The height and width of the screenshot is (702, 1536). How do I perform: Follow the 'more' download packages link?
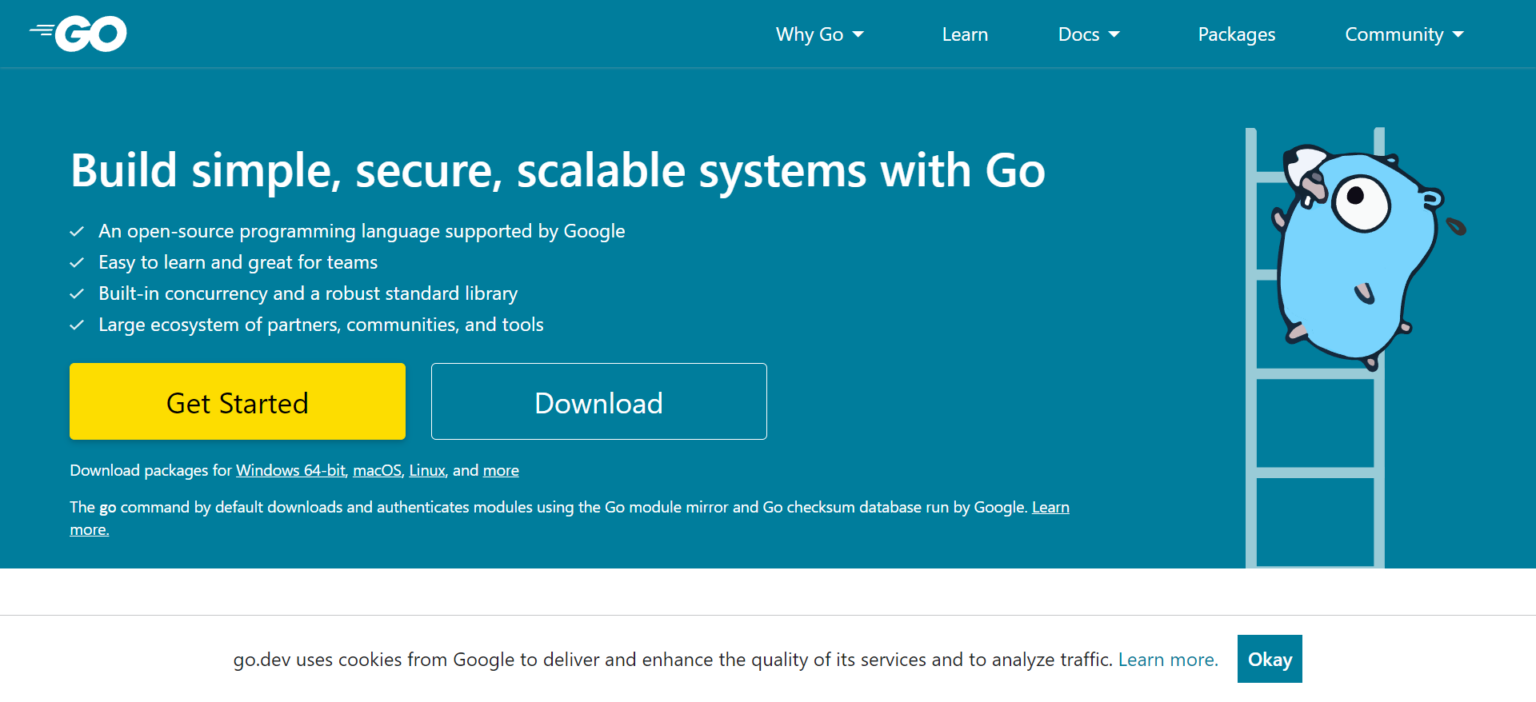(501, 470)
